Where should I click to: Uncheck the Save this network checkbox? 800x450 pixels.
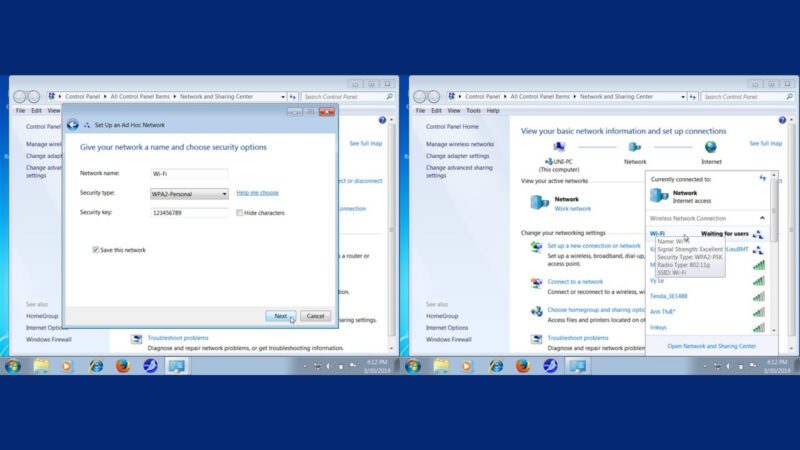point(96,250)
